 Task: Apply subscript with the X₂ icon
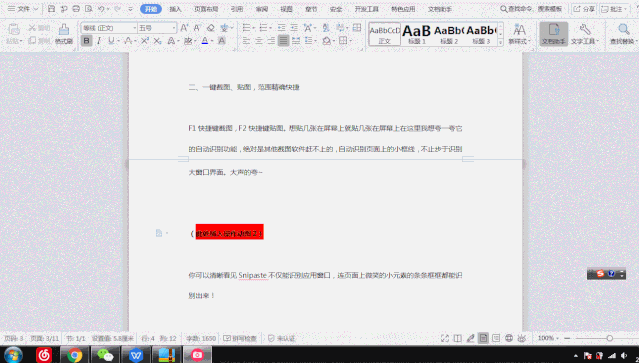tap(157, 41)
